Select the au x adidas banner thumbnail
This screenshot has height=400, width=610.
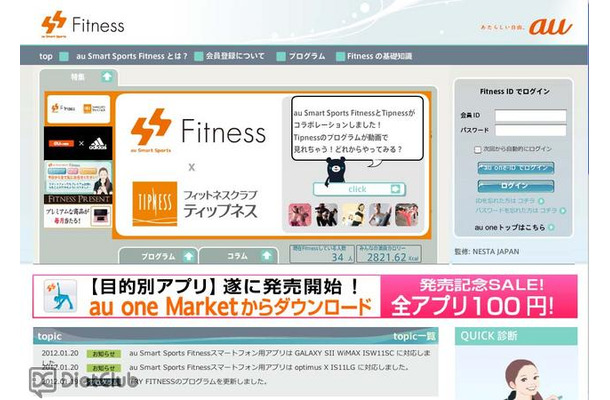78,143
